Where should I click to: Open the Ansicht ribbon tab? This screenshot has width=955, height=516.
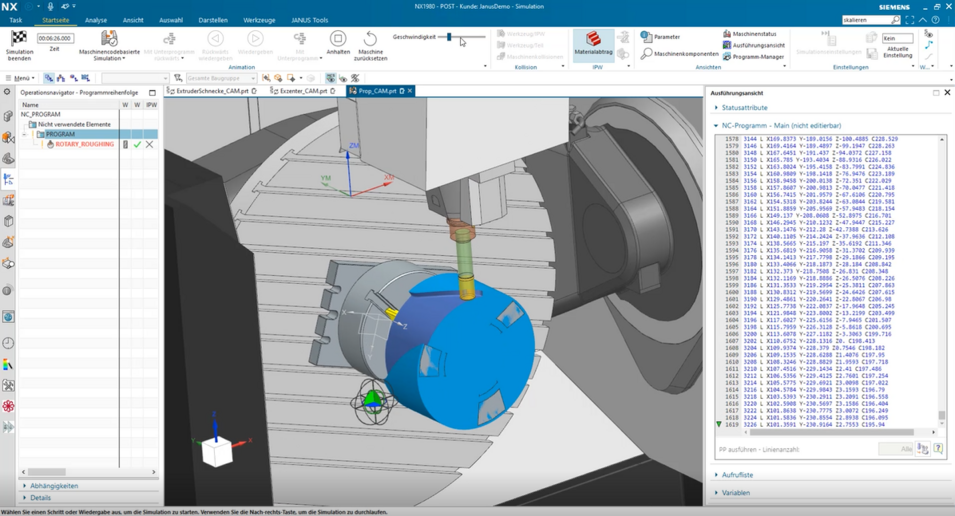(133, 20)
